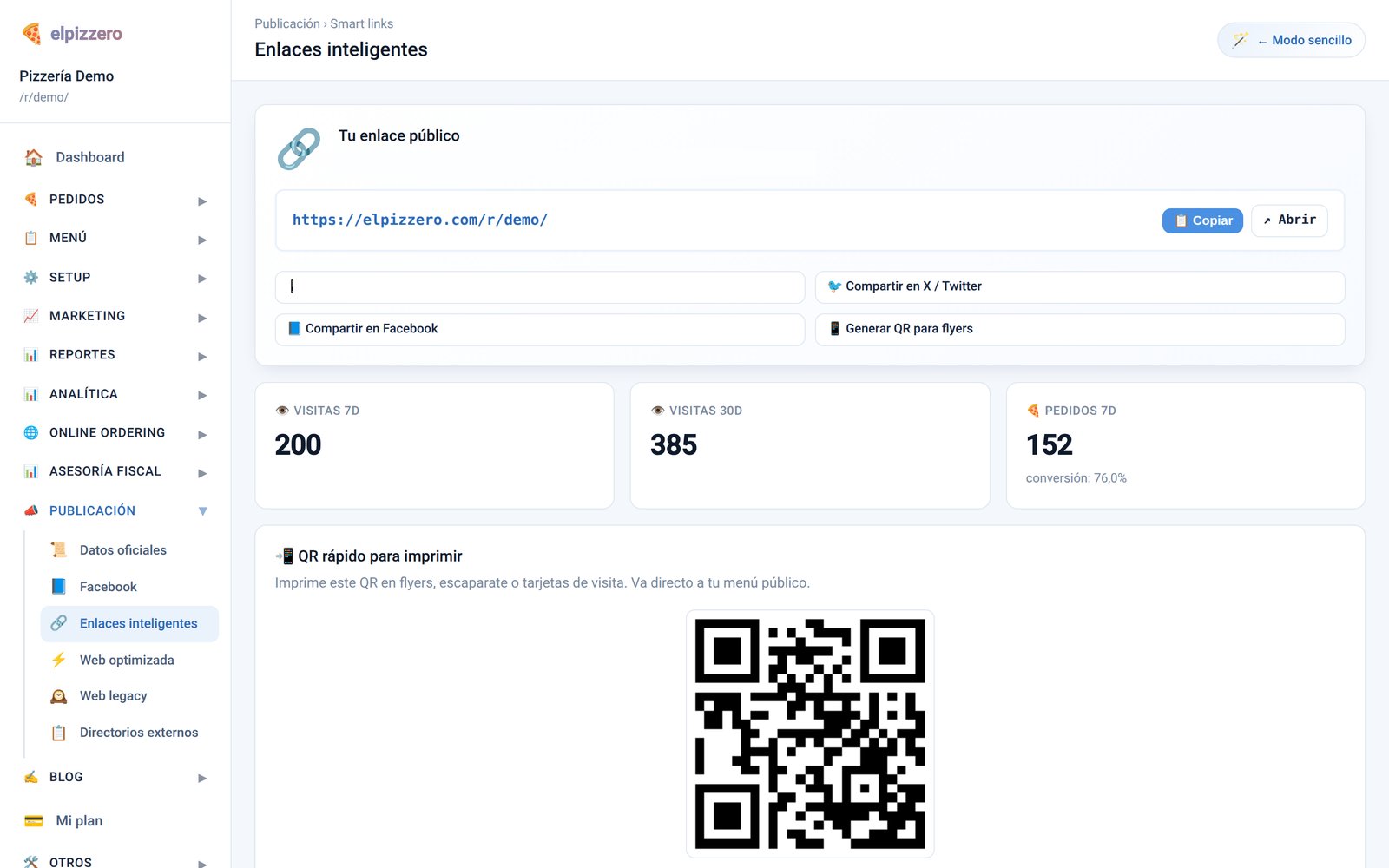Click the ANALÍTICA bar chart icon

pos(31,393)
